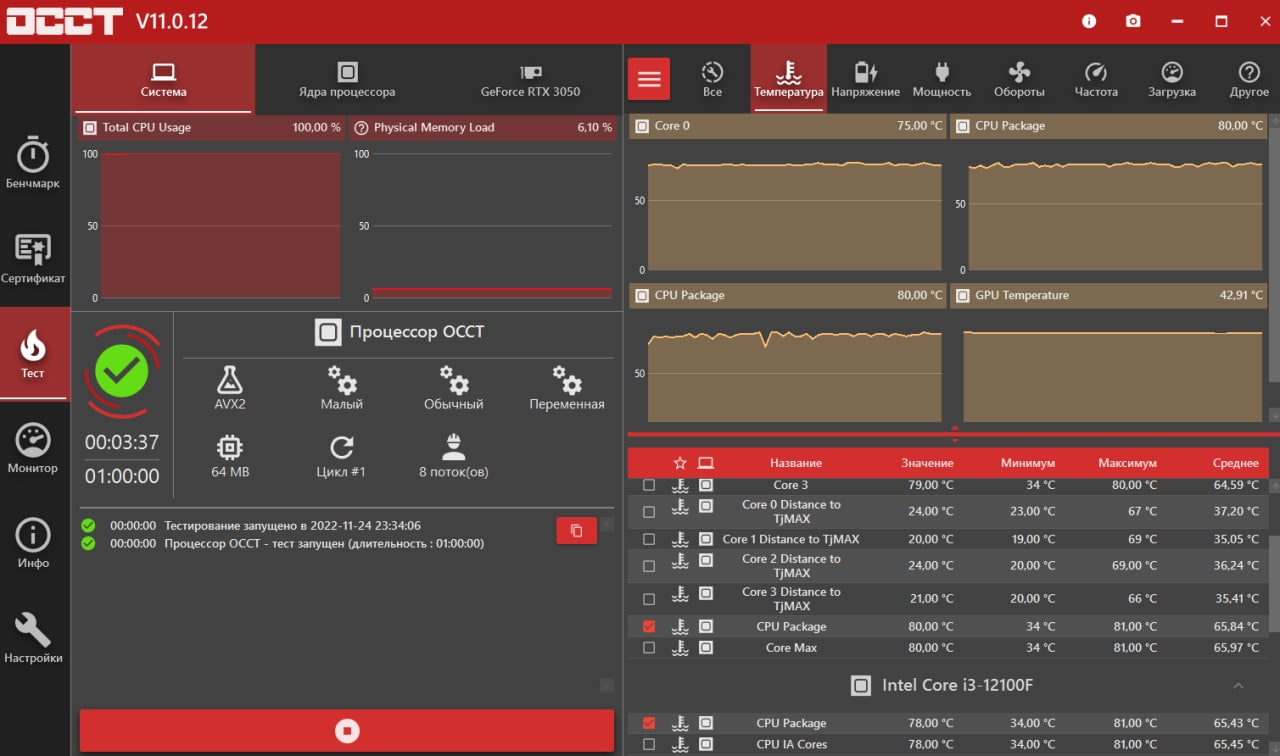1280x756 pixels.
Task: Open the Монитор gauge icon in sidebar
Action: pyautogui.click(x=33, y=448)
